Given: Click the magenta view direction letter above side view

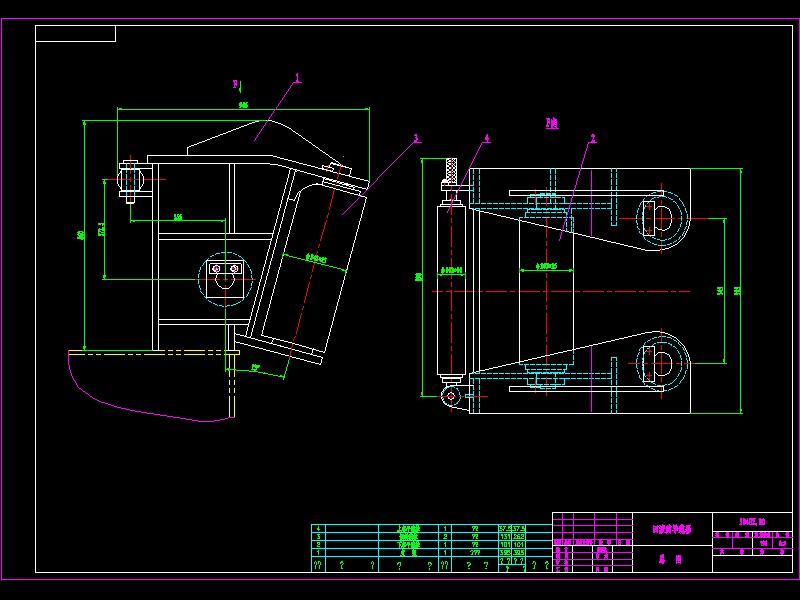Looking at the screenshot, I should pyautogui.click(x=235, y=84).
